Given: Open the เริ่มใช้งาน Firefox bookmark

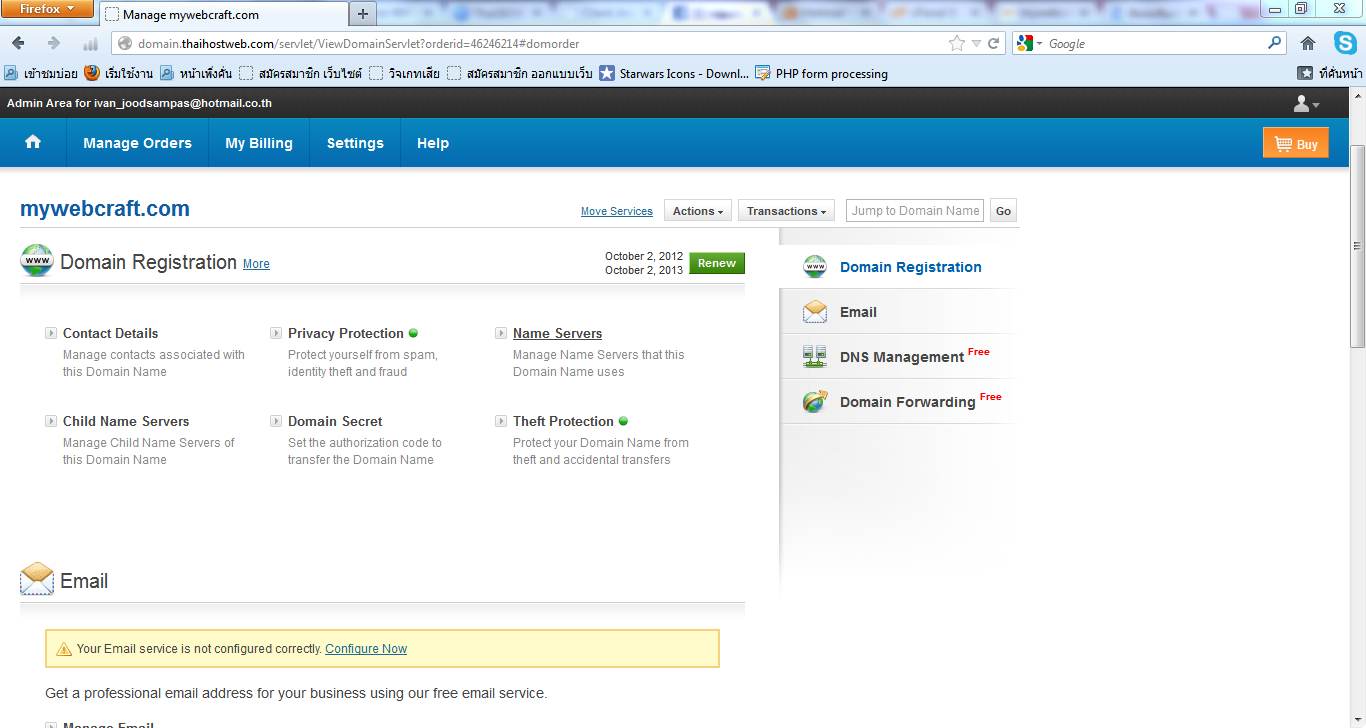Looking at the screenshot, I should tap(118, 73).
